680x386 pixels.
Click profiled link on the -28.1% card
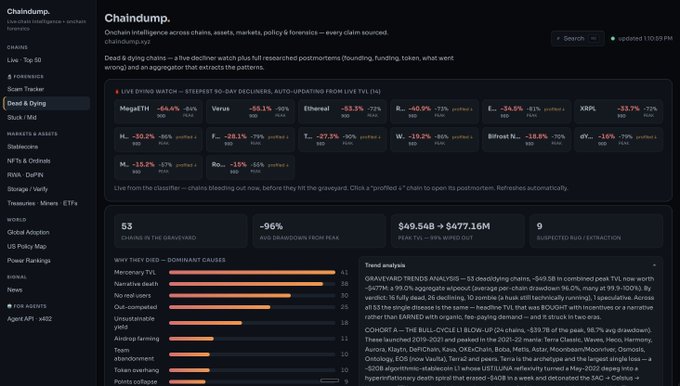(x=278, y=137)
